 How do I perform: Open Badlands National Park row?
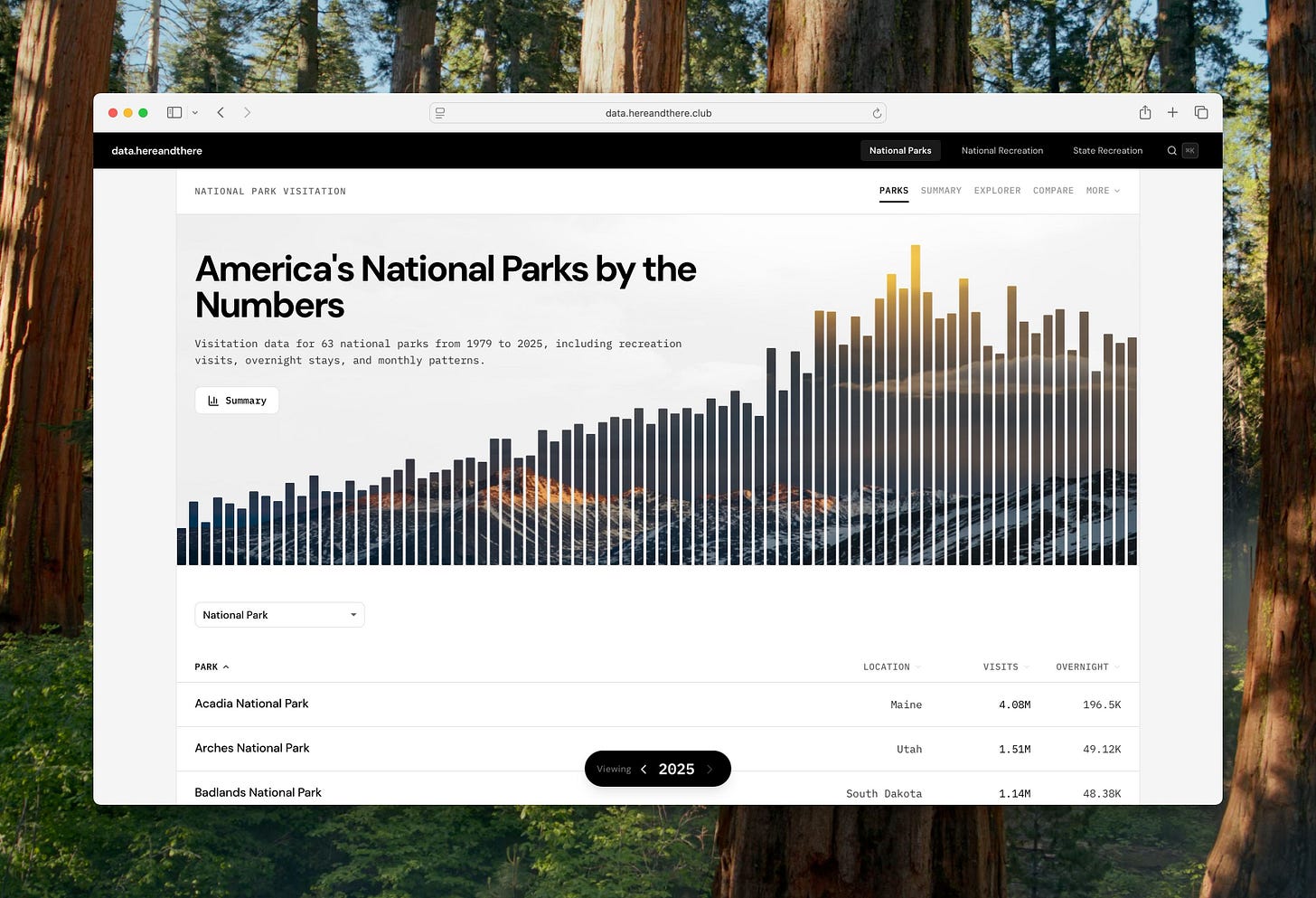coord(658,789)
